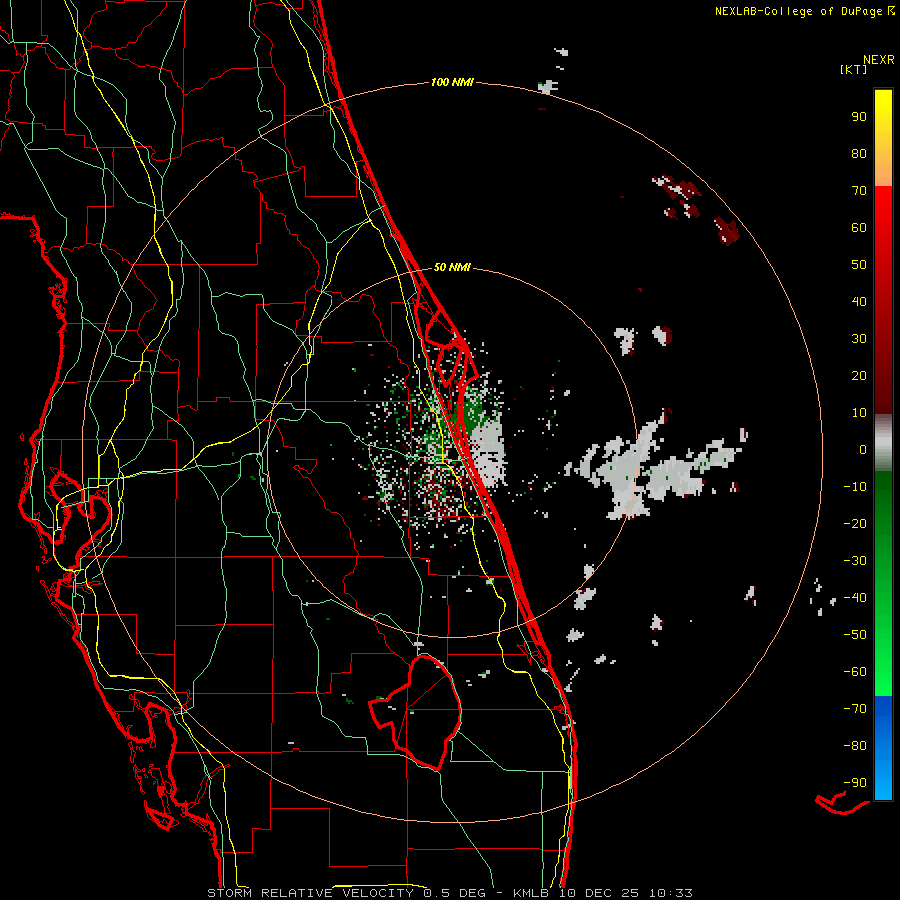Click the bright green segment of color bar
The height and width of the screenshot is (900, 900).
click(x=883, y=584)
